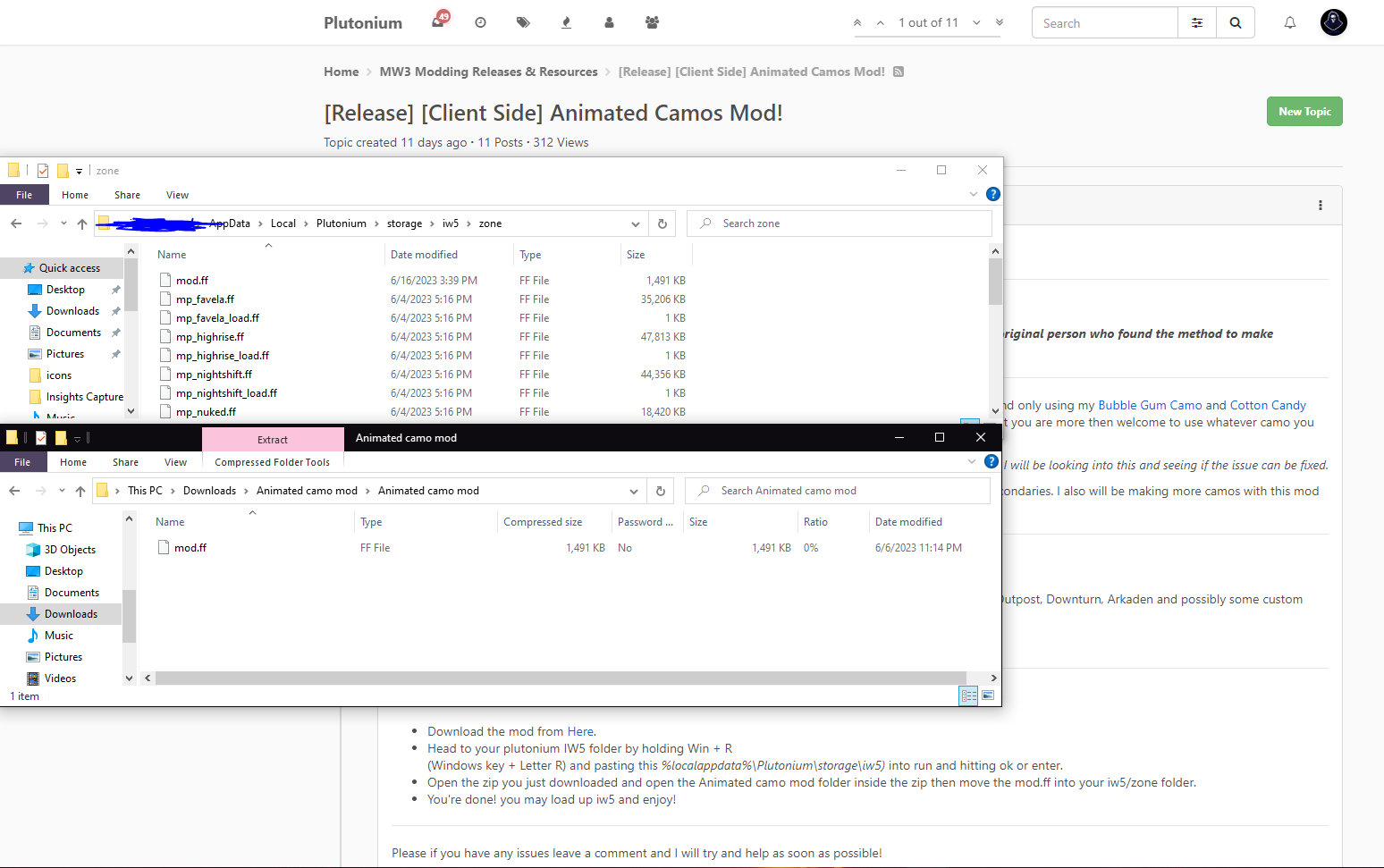This screenshot has height=868, width=1384.
Task: Open Help icon in Animated camo mod window
Action: tap(991, 461)
